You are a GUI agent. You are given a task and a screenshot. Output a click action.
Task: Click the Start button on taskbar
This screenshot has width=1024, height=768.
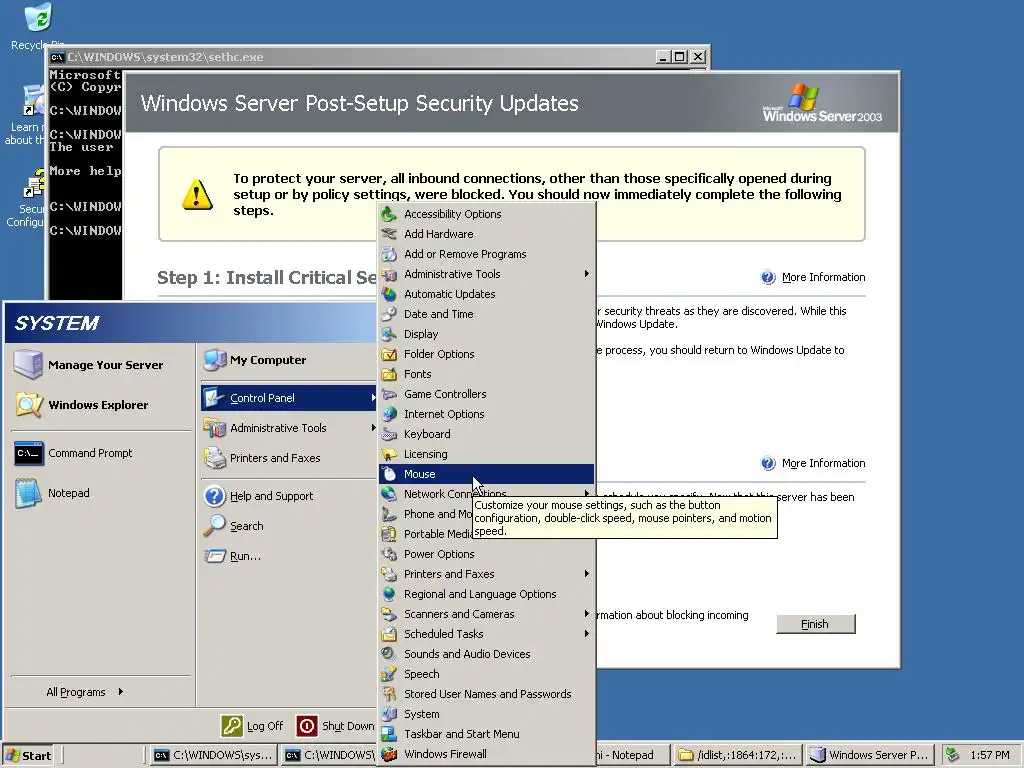coord(28,756)
